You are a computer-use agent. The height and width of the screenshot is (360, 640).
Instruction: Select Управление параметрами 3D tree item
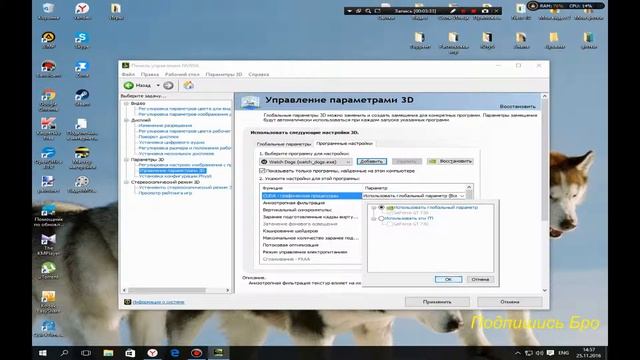coord(172,171)
